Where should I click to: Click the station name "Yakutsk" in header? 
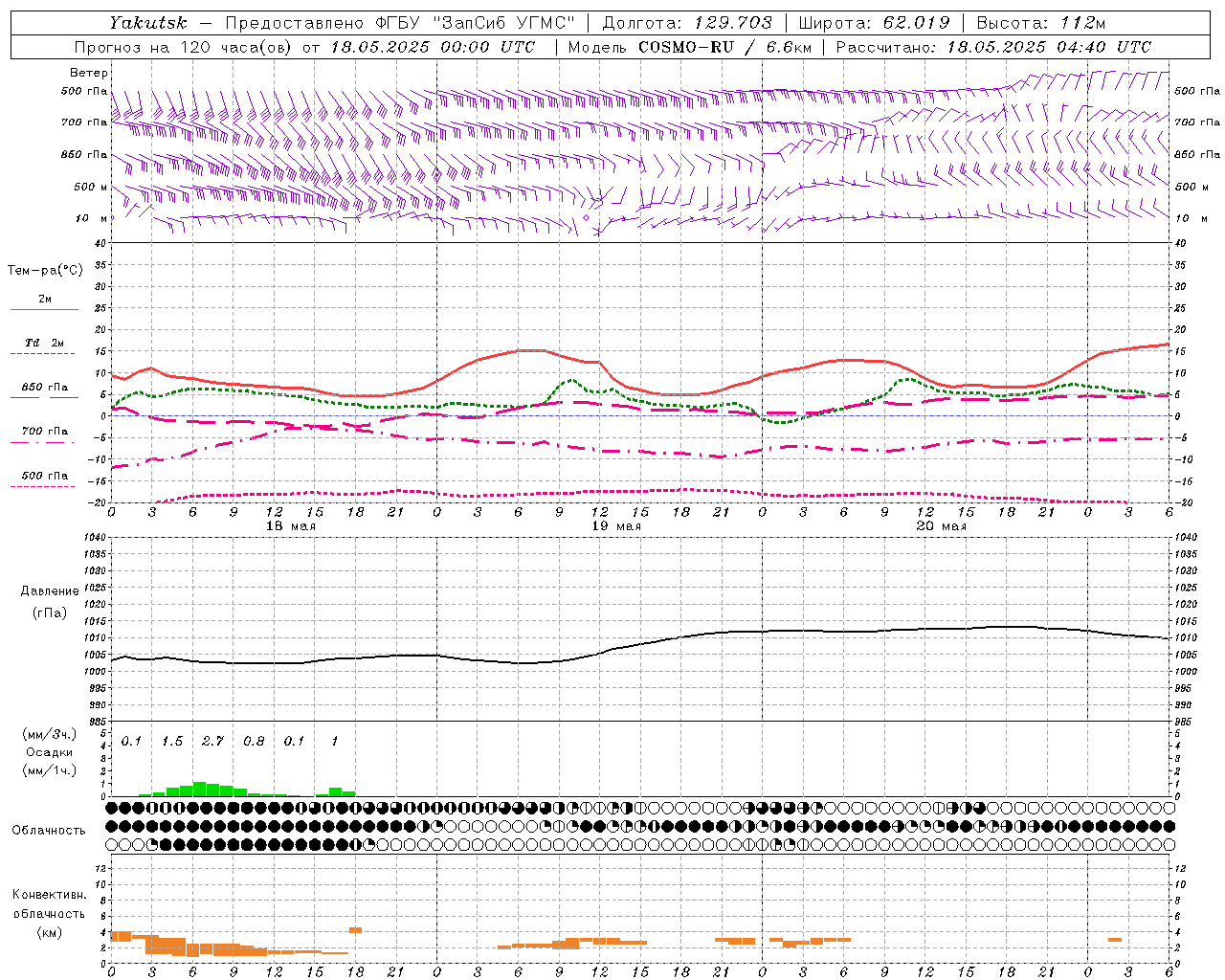148,22
